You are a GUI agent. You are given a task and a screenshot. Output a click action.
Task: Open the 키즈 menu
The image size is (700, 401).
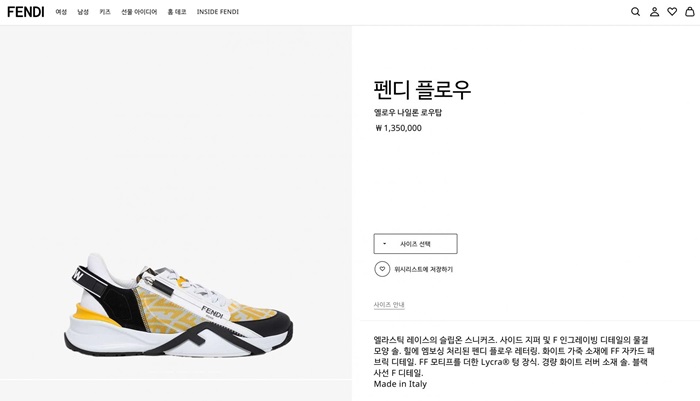(105, 12)
